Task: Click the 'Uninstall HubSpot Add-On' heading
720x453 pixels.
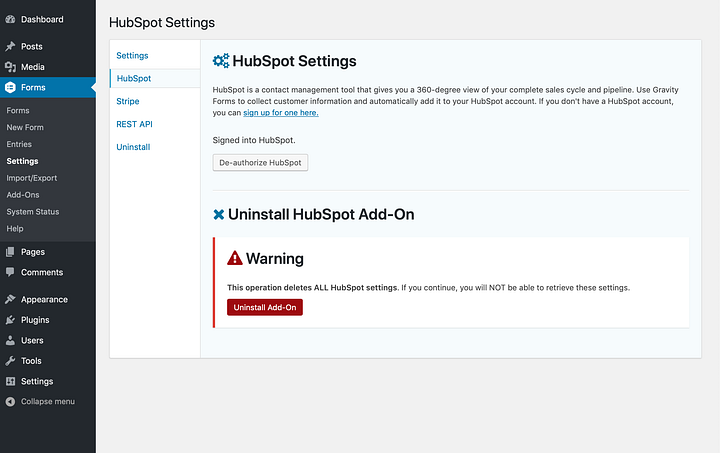Action: tap(321, 214)
